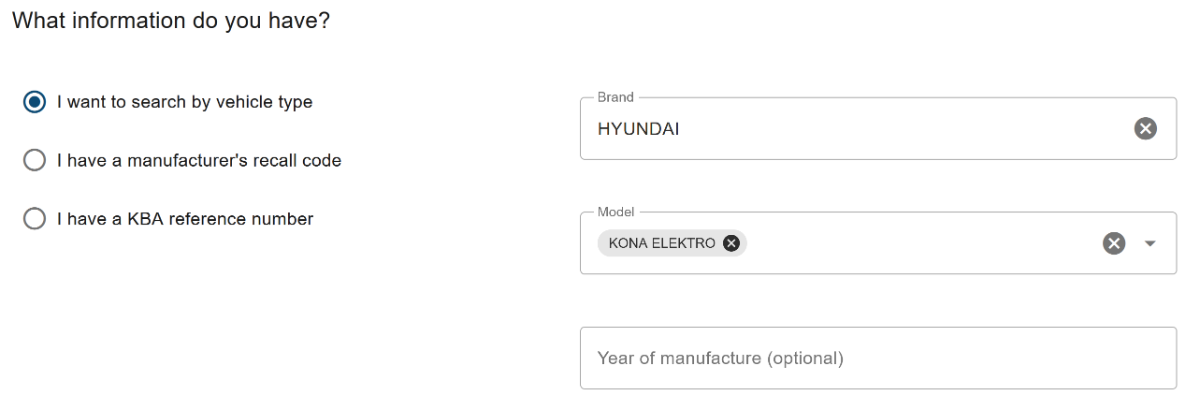Screen dimensions: 1200x410
Task: Focus the Year of manufacture field
Action: [877, 358]
